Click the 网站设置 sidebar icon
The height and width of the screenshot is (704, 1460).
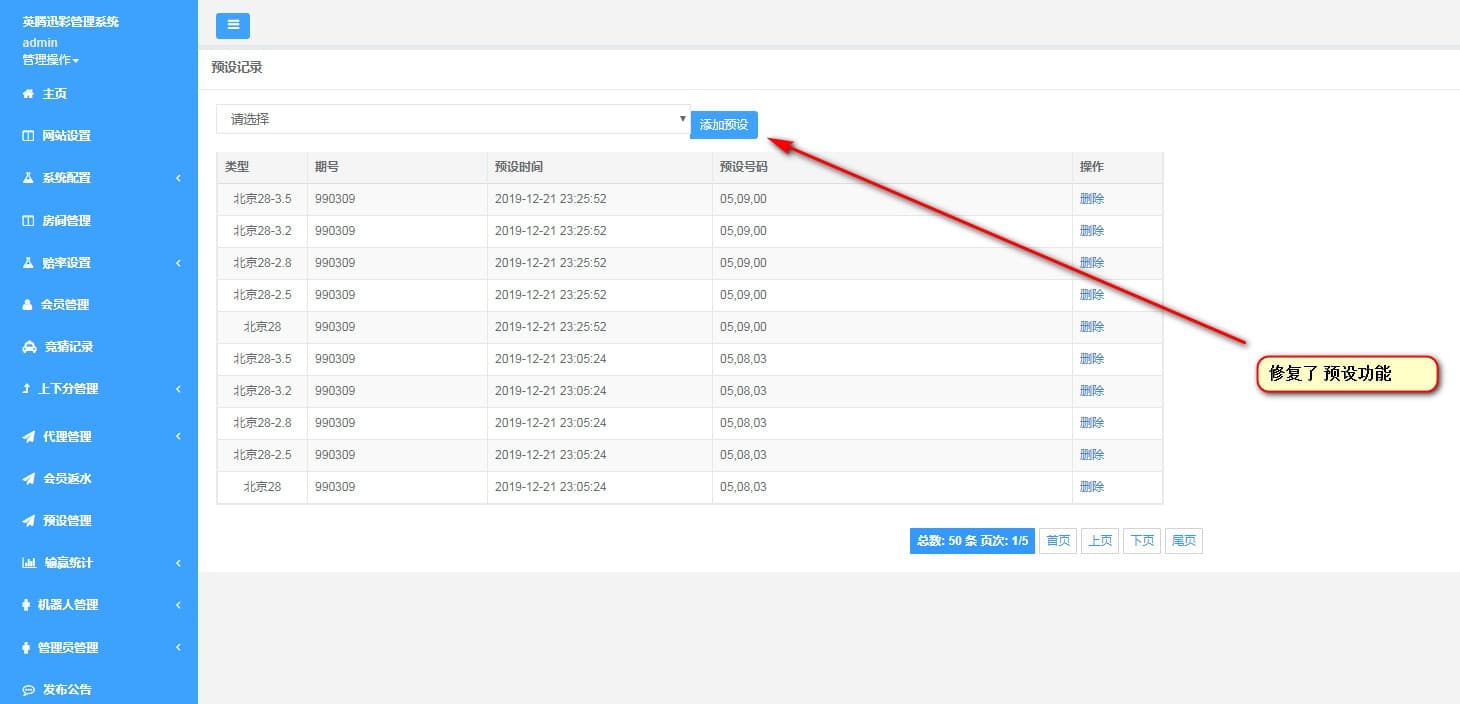[28, 136]
